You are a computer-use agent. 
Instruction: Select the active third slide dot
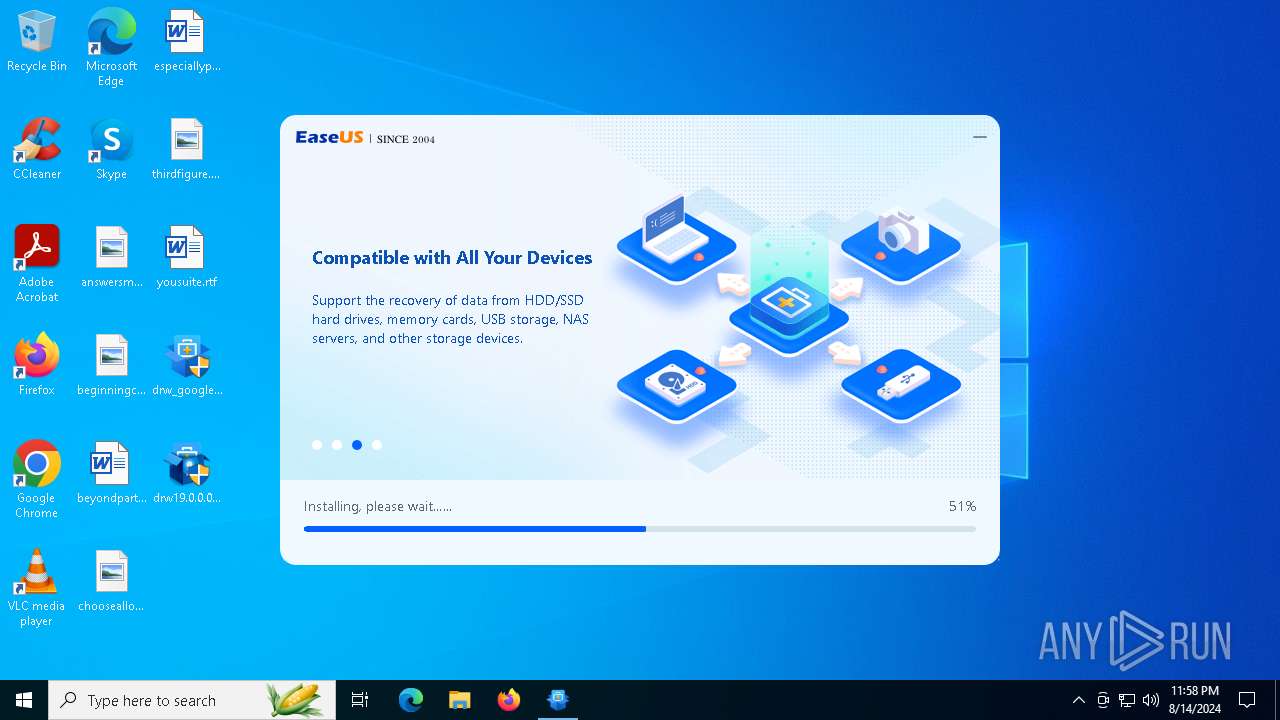[357, 445]
